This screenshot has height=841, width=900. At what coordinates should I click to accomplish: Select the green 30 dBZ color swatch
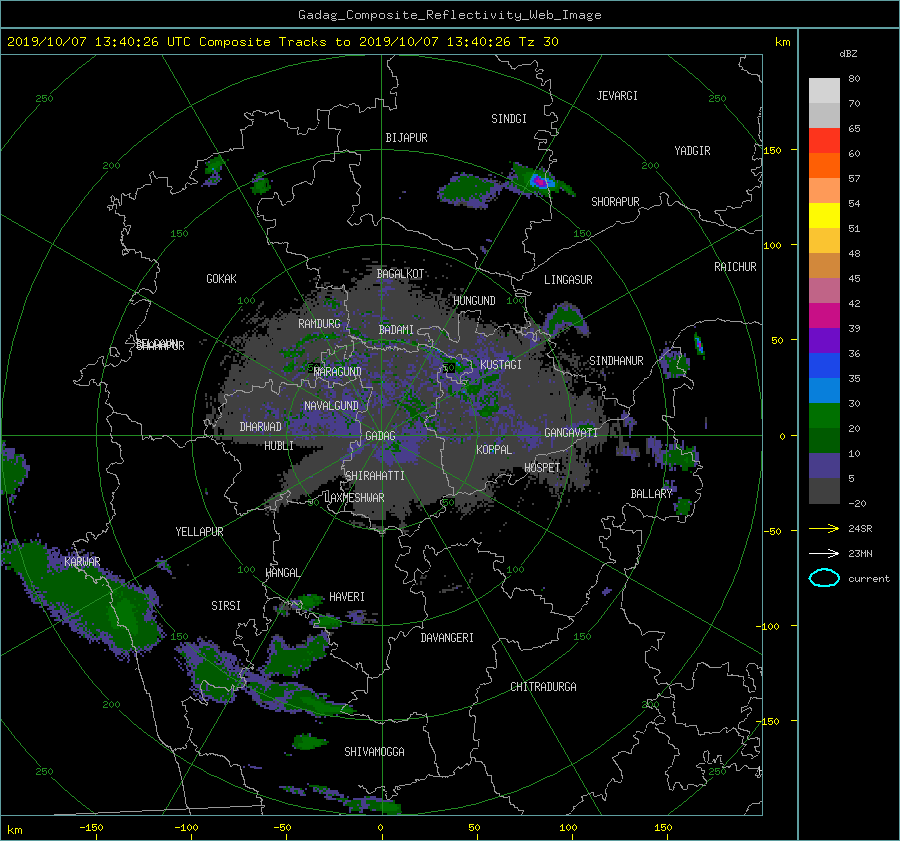(x=824, y=416)
